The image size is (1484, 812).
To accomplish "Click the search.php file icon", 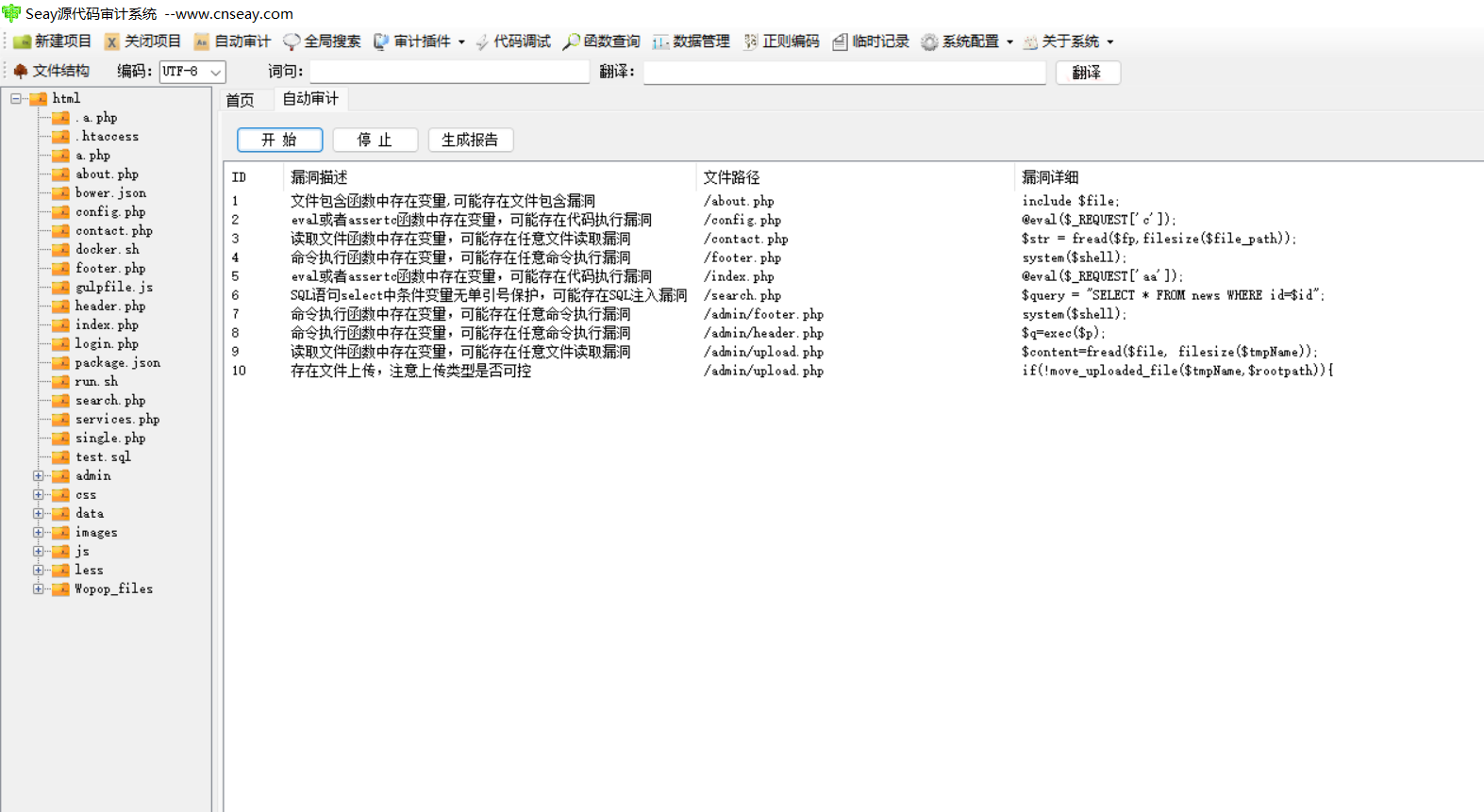I will (x=61, y=400).
